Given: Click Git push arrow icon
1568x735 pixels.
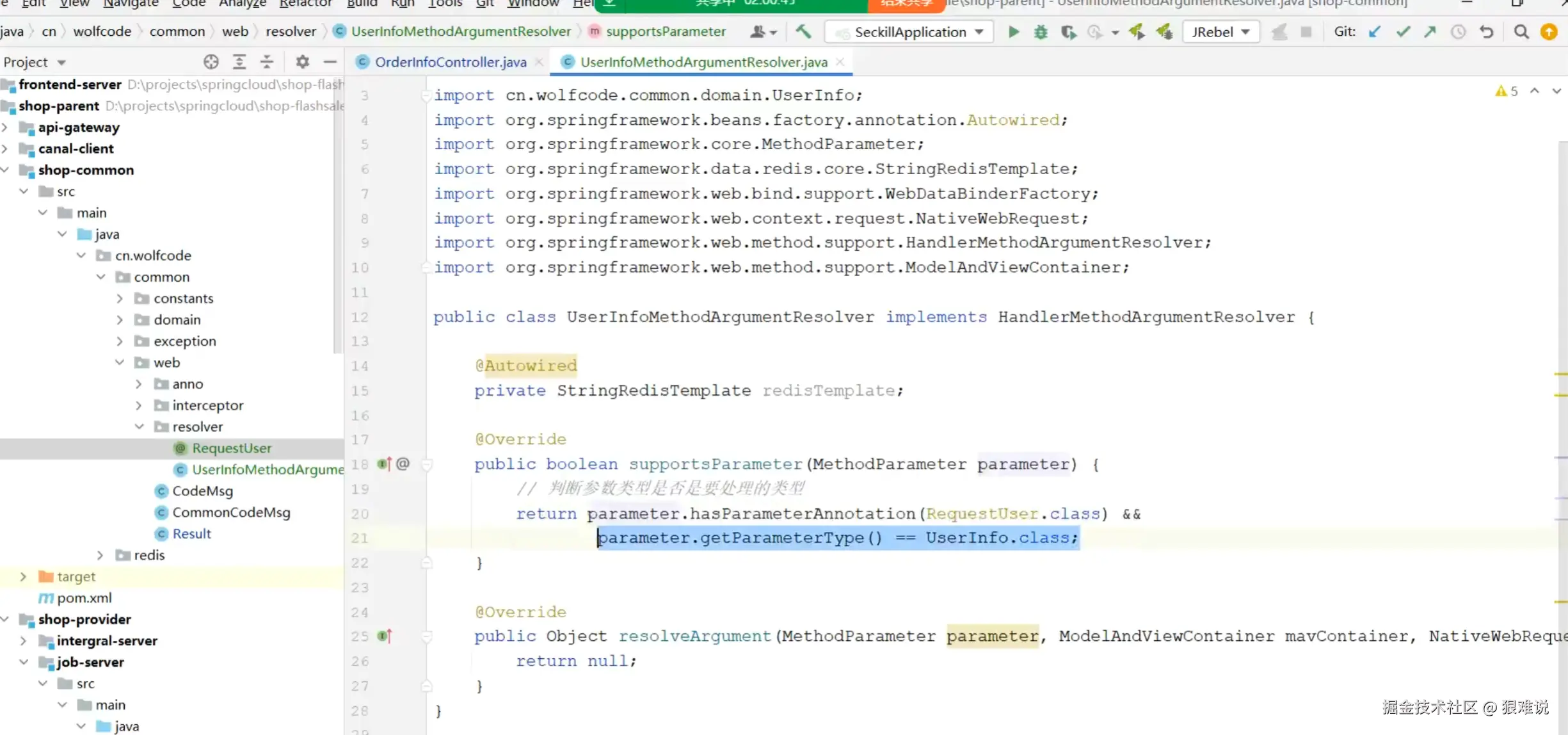Looking at the screenshot, I should point(1430,31).
